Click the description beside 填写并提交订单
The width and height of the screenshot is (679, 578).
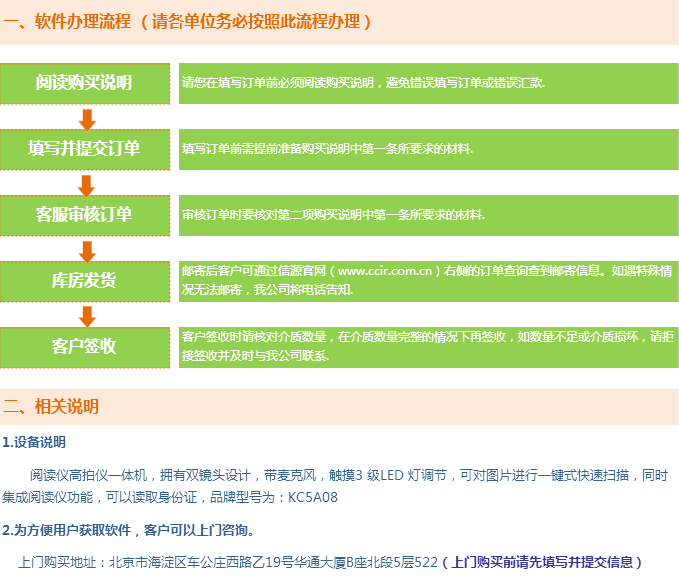[x=327, y=149]
